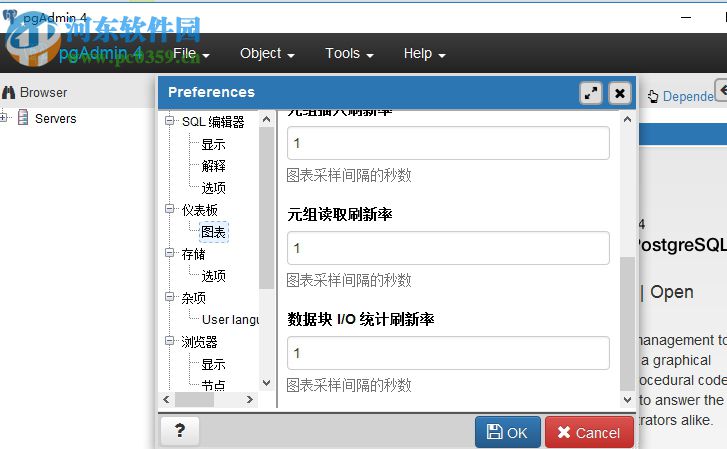Click the horizontal scrollbar thumb under preferences tree

194,399
